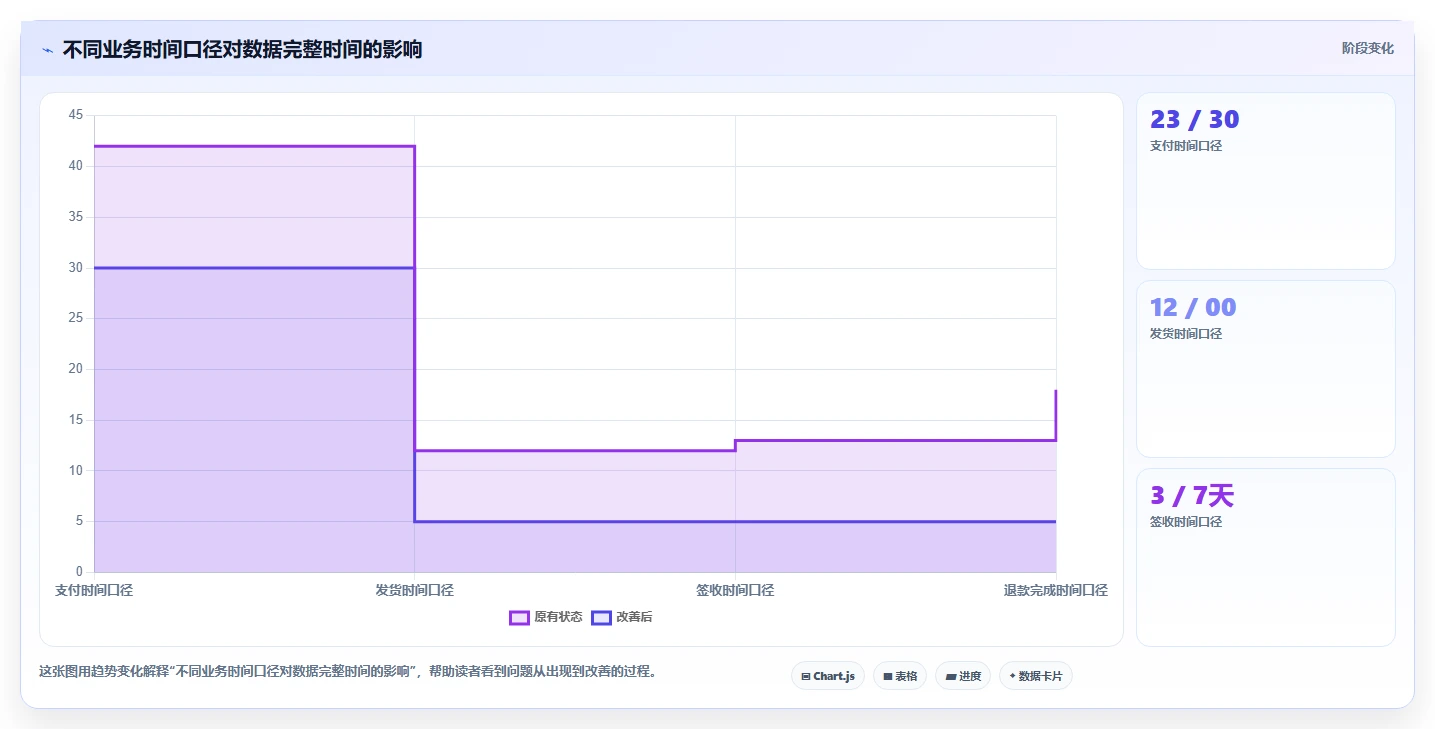Click the lightning icon beside the chart title

coord(47,50)
